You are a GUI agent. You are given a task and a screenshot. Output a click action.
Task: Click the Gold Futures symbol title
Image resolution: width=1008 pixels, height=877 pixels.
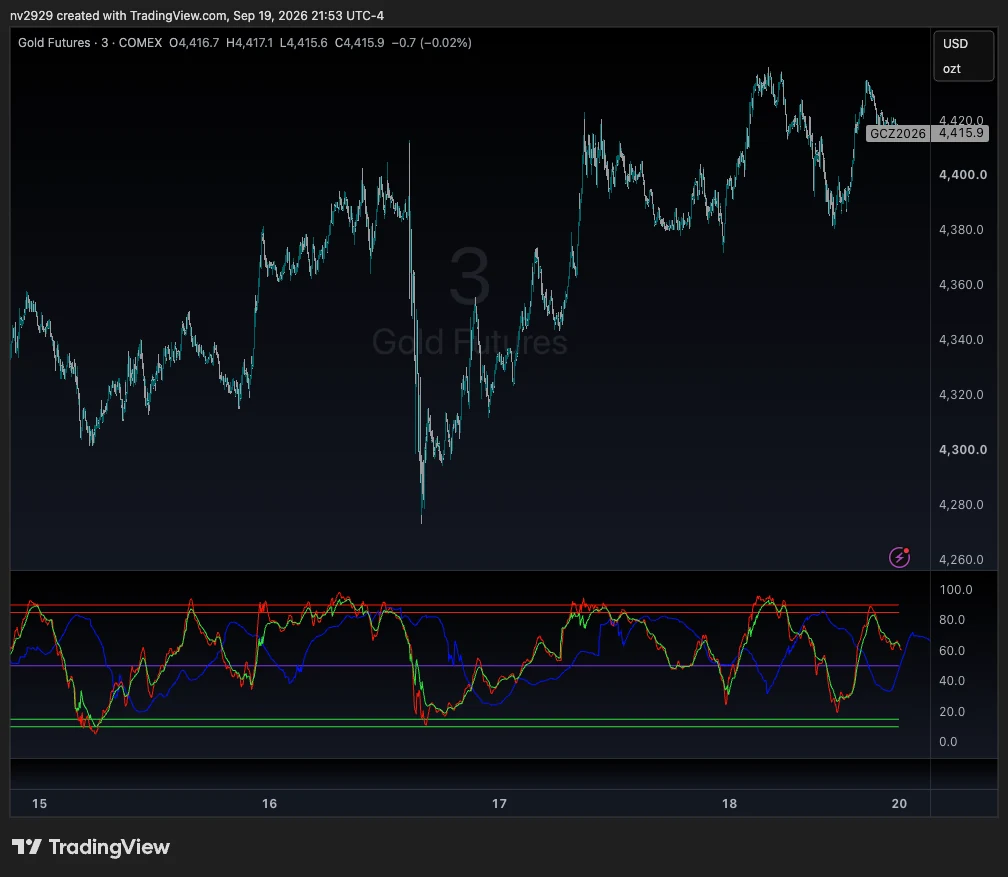tap(54, 42)
